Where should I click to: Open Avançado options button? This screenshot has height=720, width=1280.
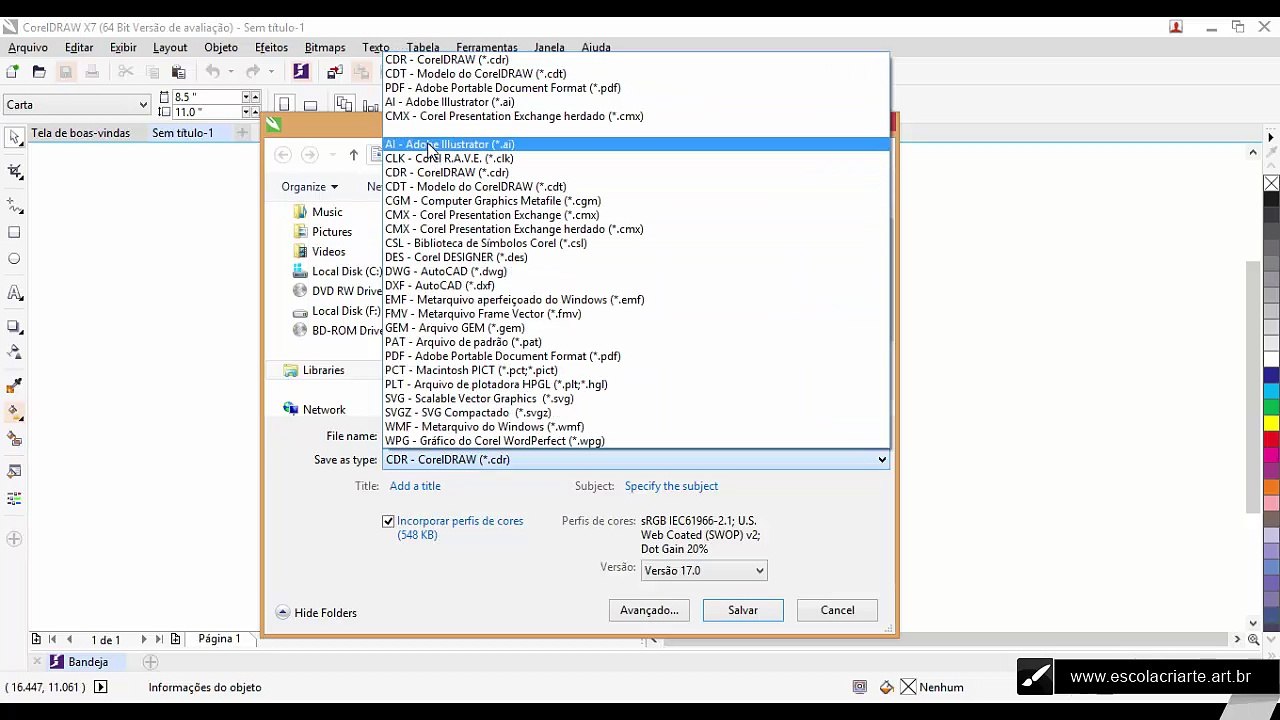point(649,610)
